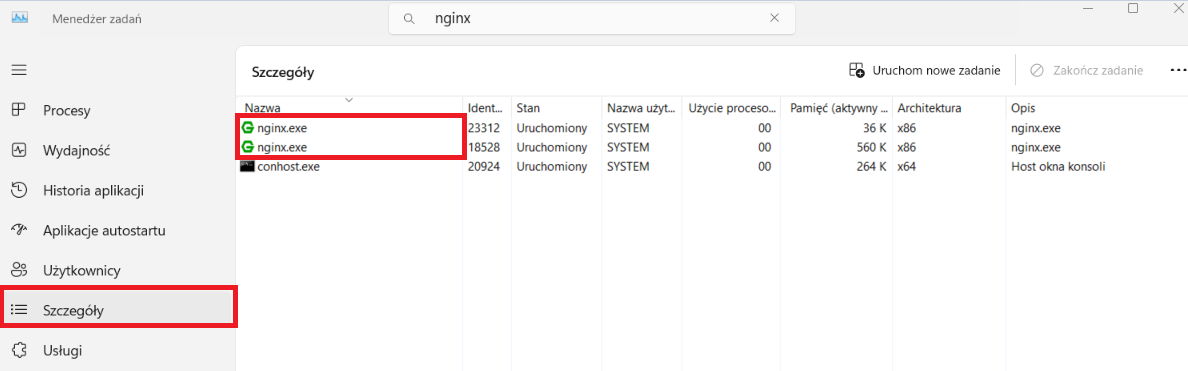Image resolution: width=1188 pixels, height=371 pixels.
Task: Click PID value 18528
Action: [x=484, y=147]
